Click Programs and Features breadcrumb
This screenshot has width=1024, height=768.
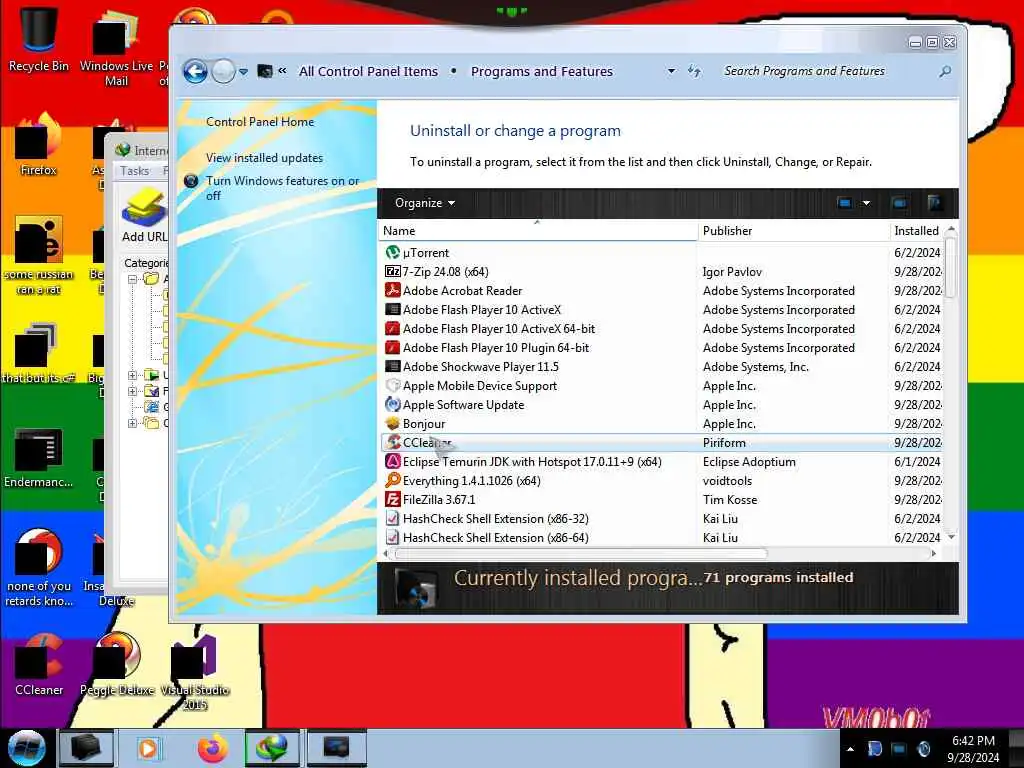tap(542, 71)
